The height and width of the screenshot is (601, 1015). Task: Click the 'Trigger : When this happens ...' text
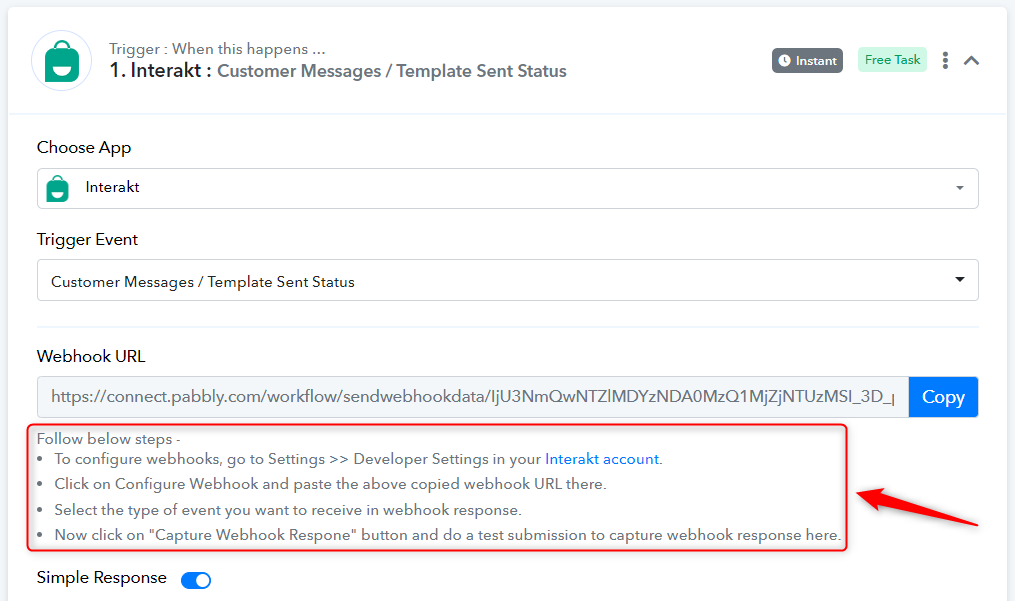pos(217,49)
